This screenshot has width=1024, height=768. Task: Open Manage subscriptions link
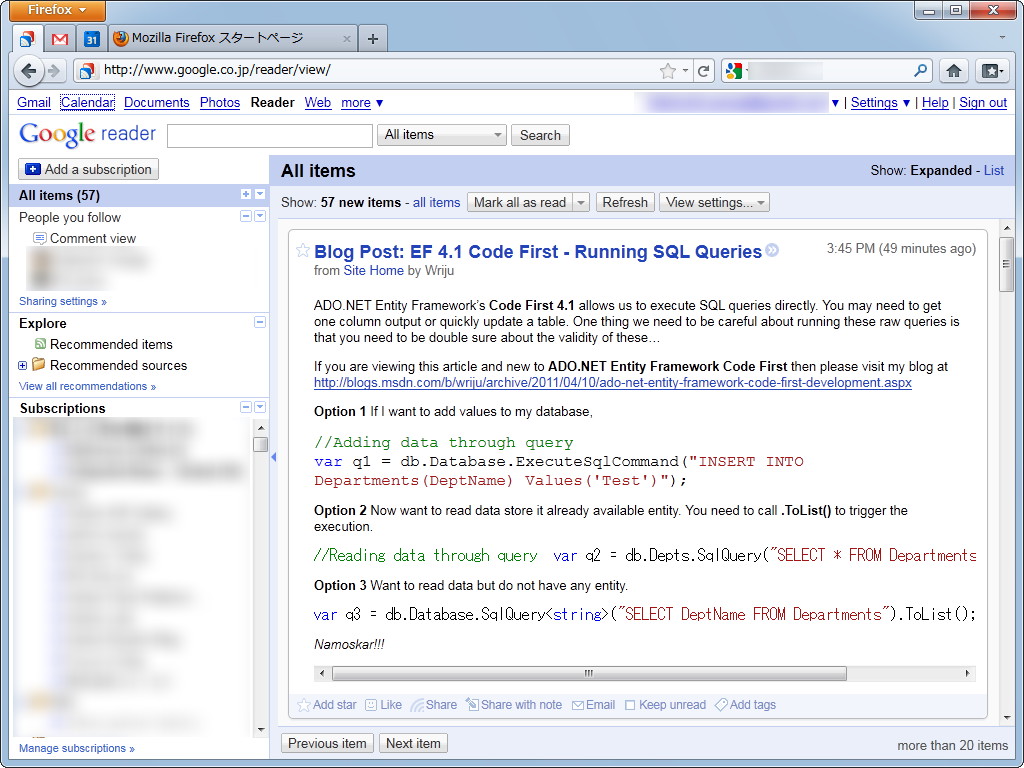(76, 748)
